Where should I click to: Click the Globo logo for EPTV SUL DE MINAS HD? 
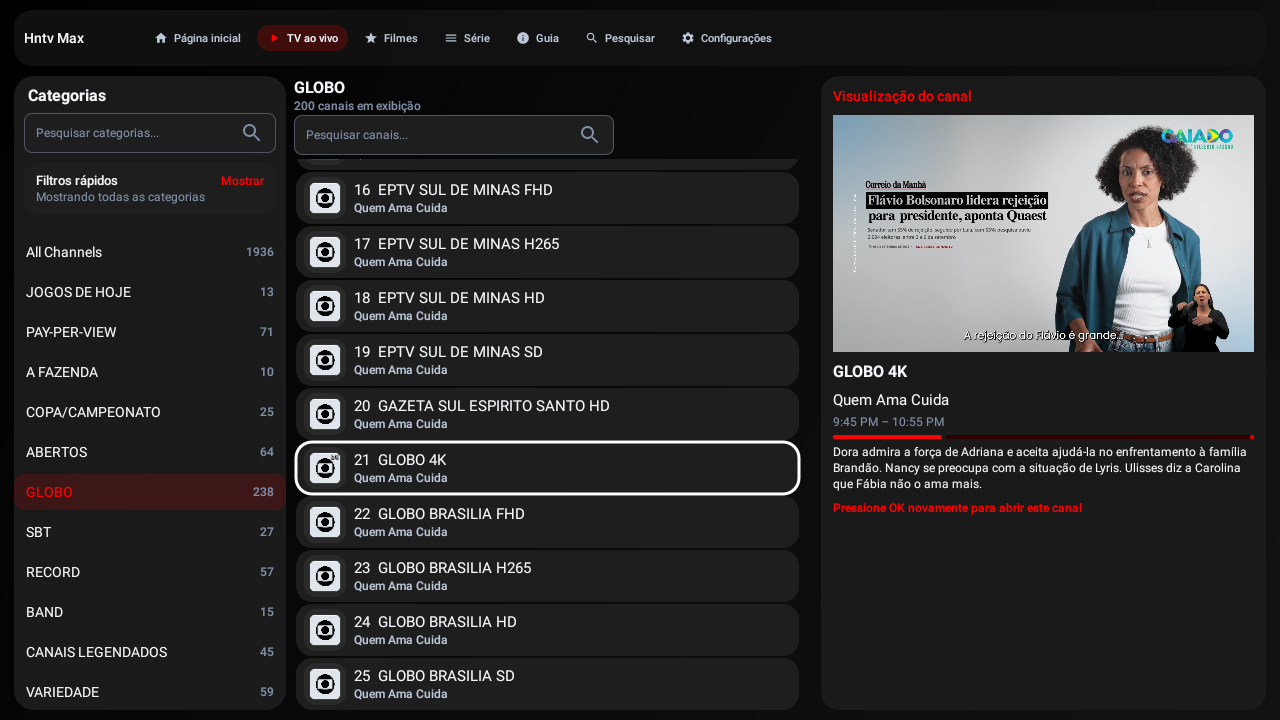coord(325,306)
